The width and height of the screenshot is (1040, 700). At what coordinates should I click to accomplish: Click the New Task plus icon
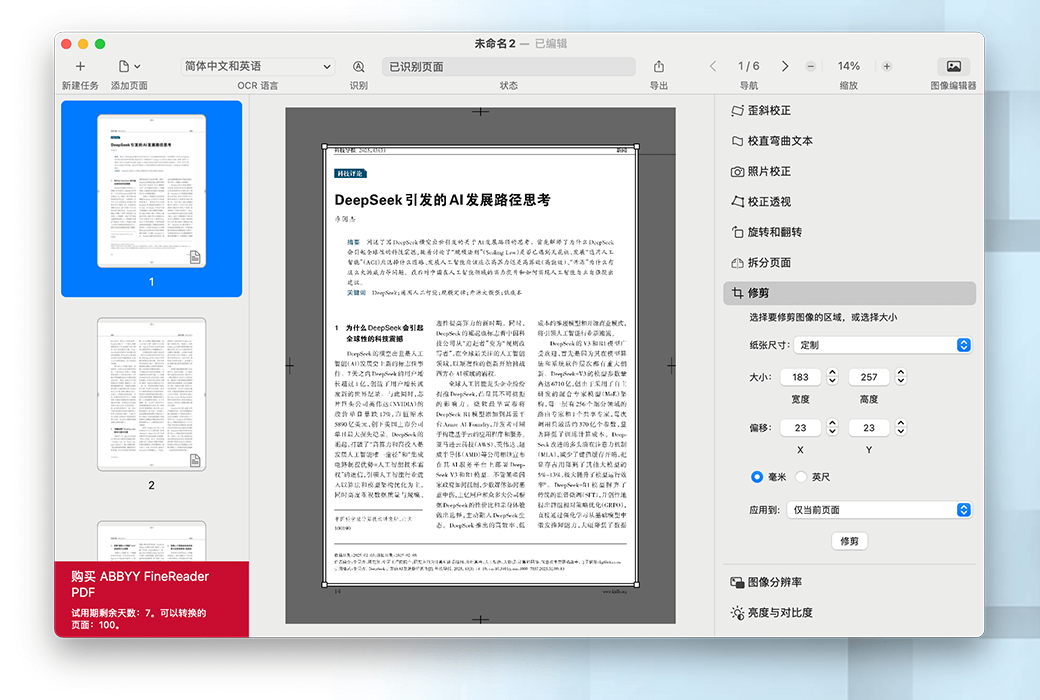point(80,66)
